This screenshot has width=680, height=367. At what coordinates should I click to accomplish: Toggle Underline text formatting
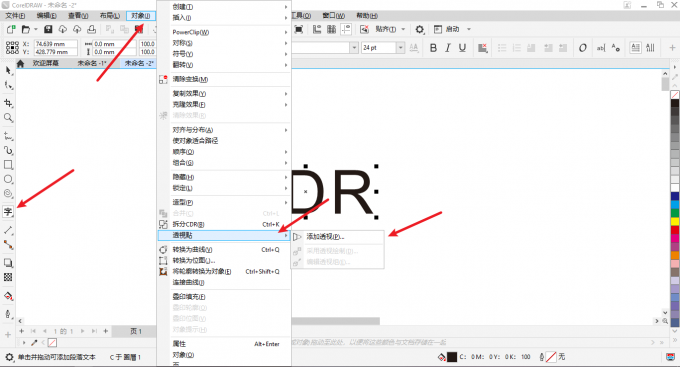coord(462,48)
